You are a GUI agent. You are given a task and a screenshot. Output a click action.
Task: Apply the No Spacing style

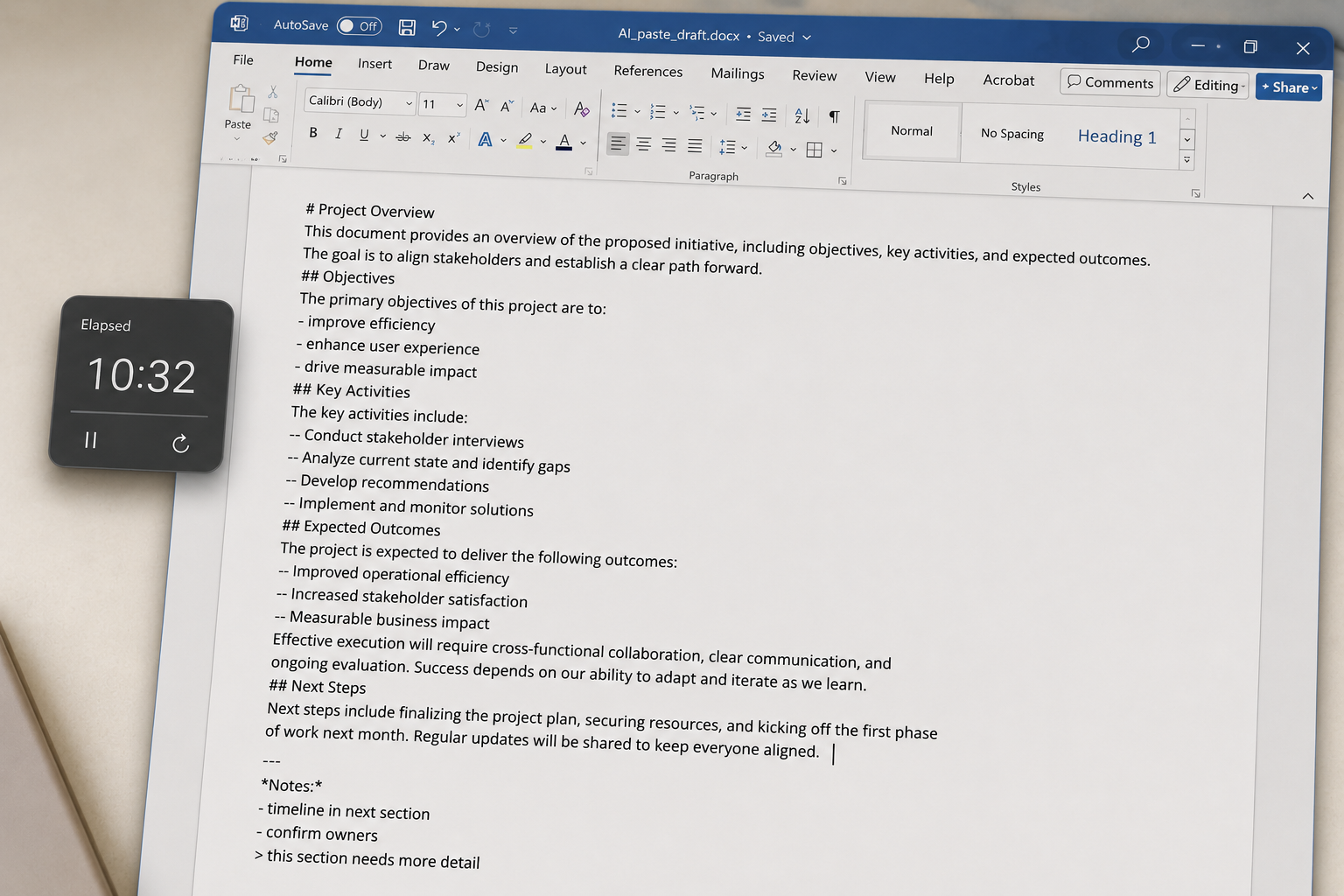1011,134
